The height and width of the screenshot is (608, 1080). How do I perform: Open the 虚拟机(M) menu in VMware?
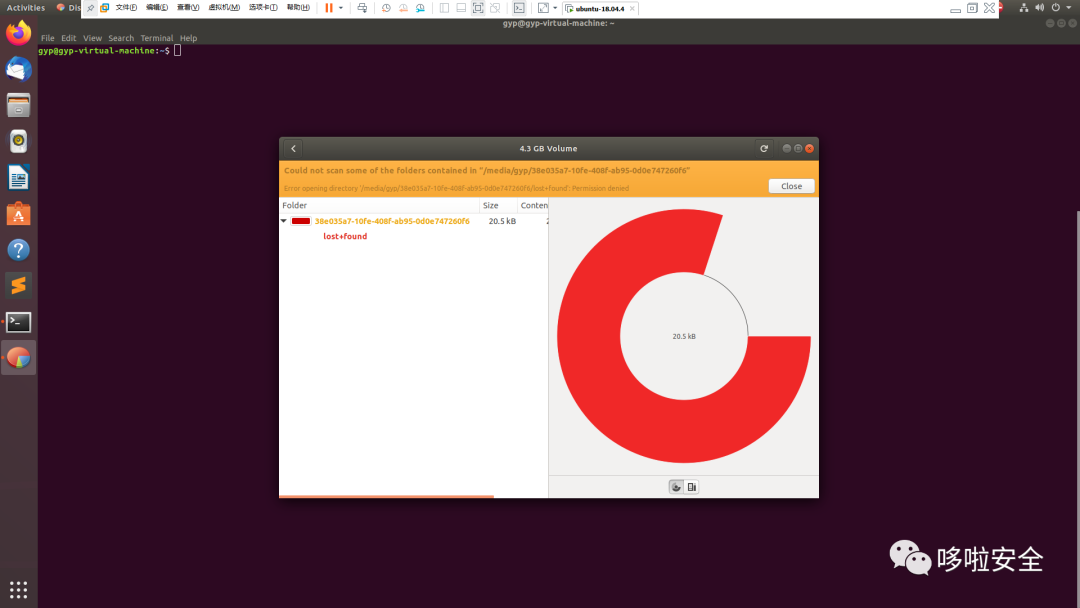[x=224, y=8]
